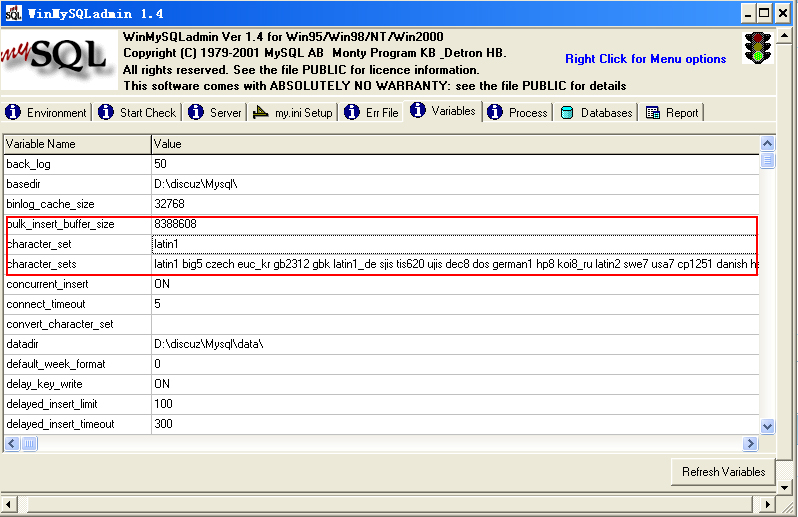Select the back_log variable row
This screenshot has height=517, width=798.
pos(381,164)
